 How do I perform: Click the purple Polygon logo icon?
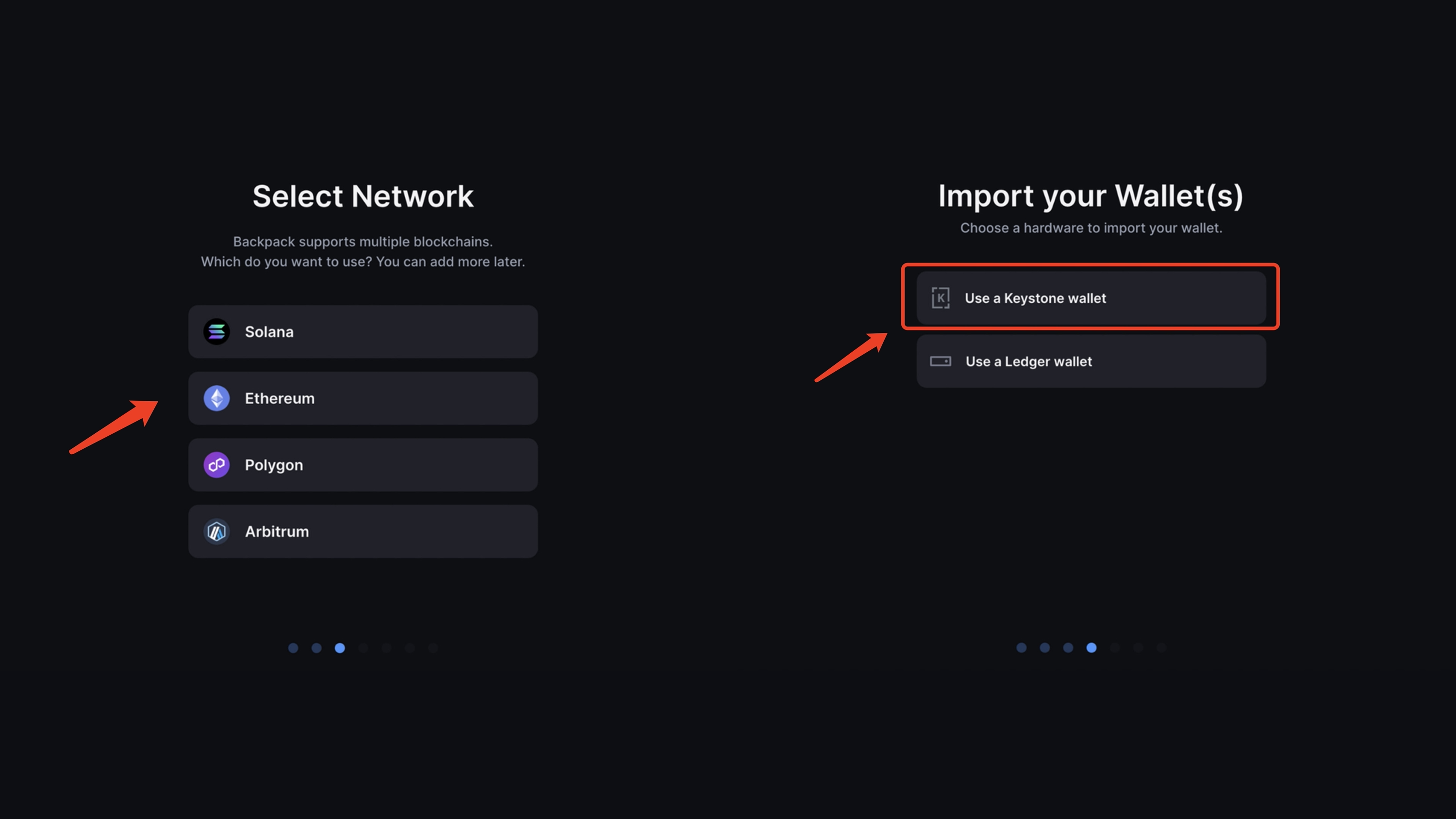coord(216,465)
